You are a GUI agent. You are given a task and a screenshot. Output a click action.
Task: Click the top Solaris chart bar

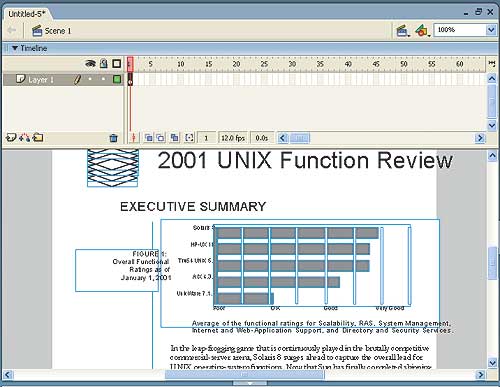click(297, 233)
